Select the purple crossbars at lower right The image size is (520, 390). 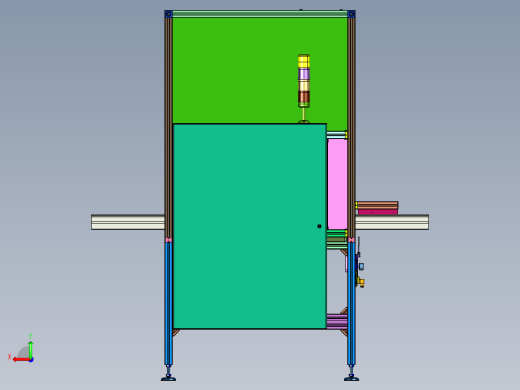337,322
